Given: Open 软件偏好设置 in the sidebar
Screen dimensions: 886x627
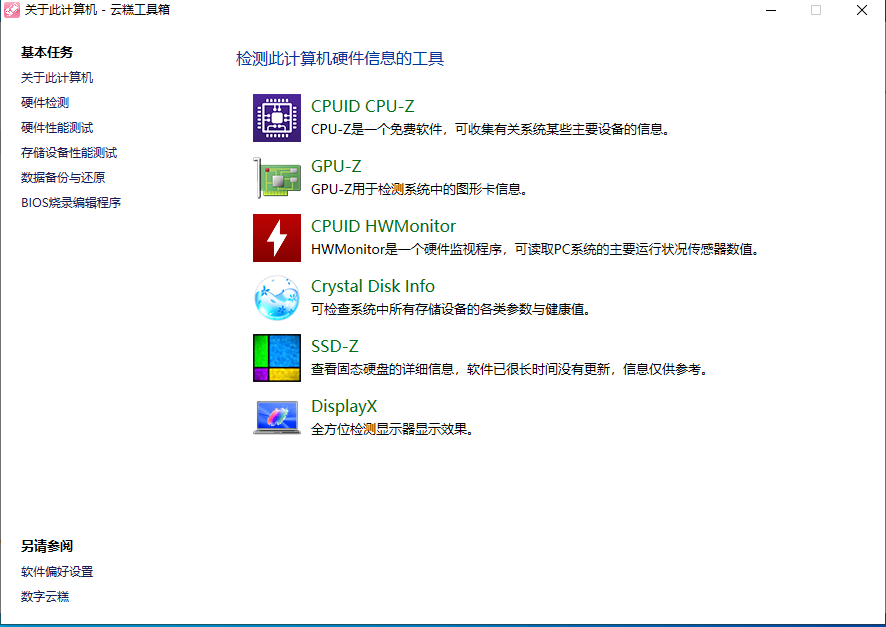Looking at the screenshot, I should tap(57, 571).
